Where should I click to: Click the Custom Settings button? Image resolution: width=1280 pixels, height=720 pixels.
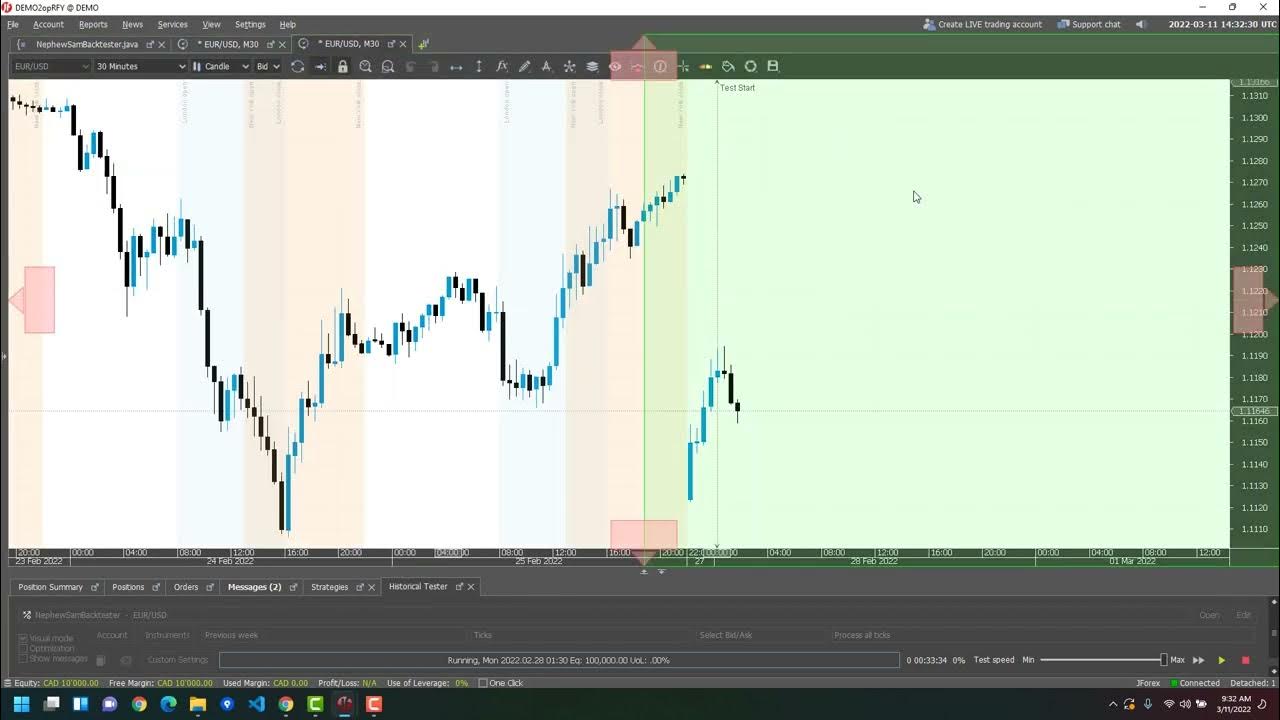coord(177,660)
